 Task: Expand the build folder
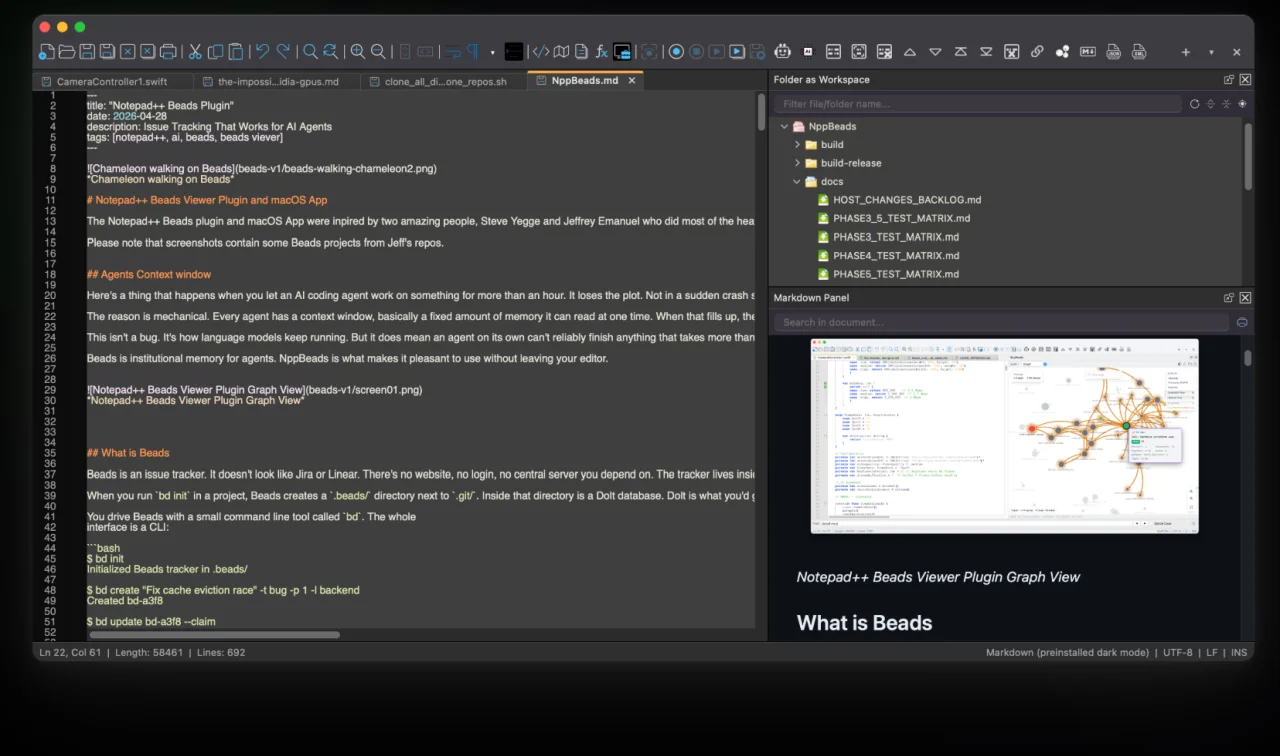pos(797,145)
